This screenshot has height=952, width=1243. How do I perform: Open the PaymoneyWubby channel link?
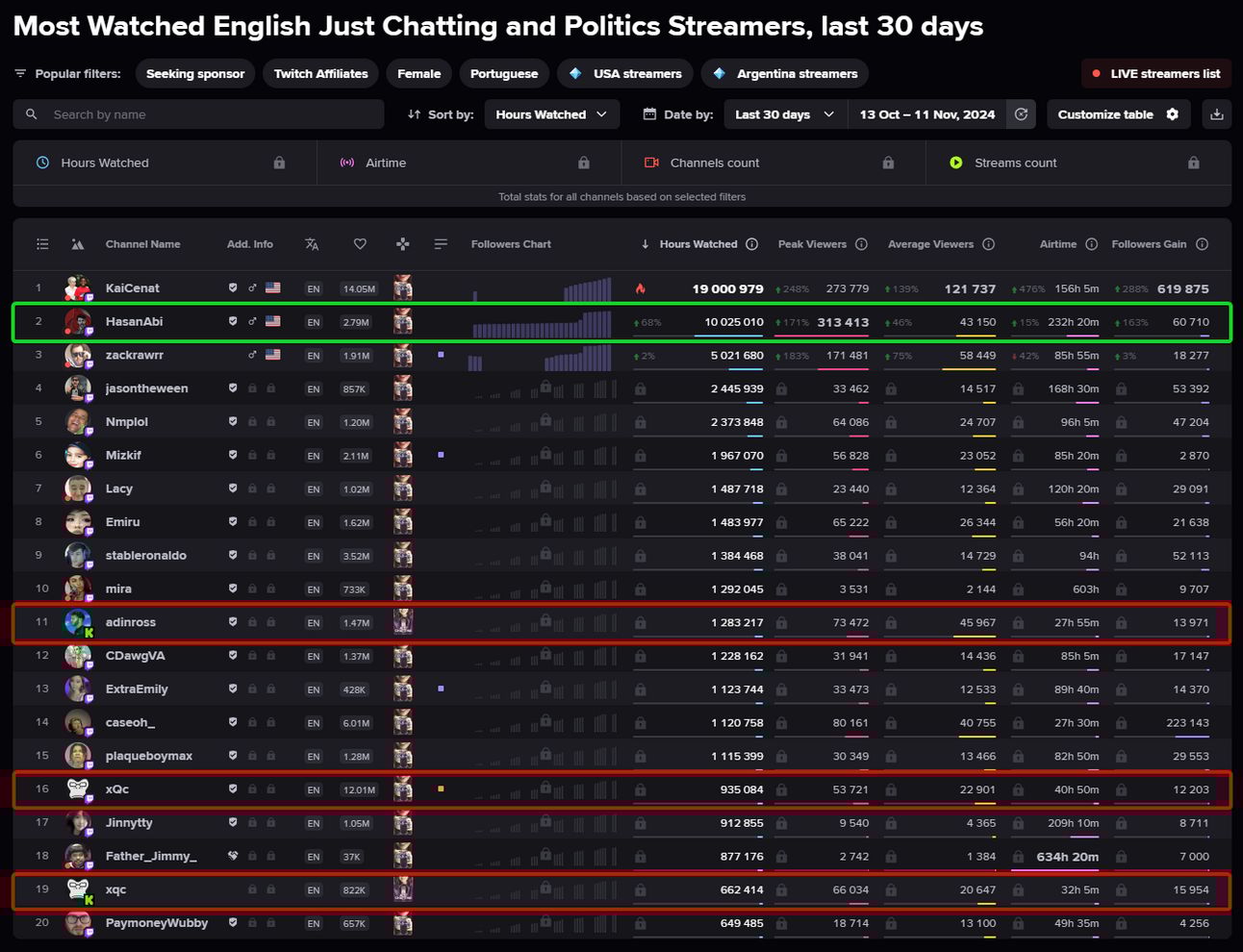coord(157,923)
